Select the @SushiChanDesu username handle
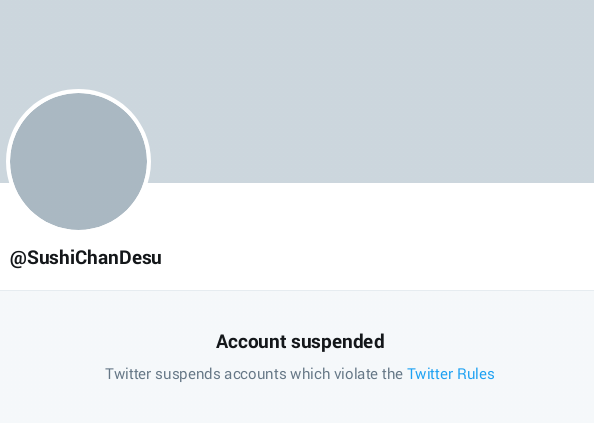Viewport: 594px width, 424px height. [86, 258]
